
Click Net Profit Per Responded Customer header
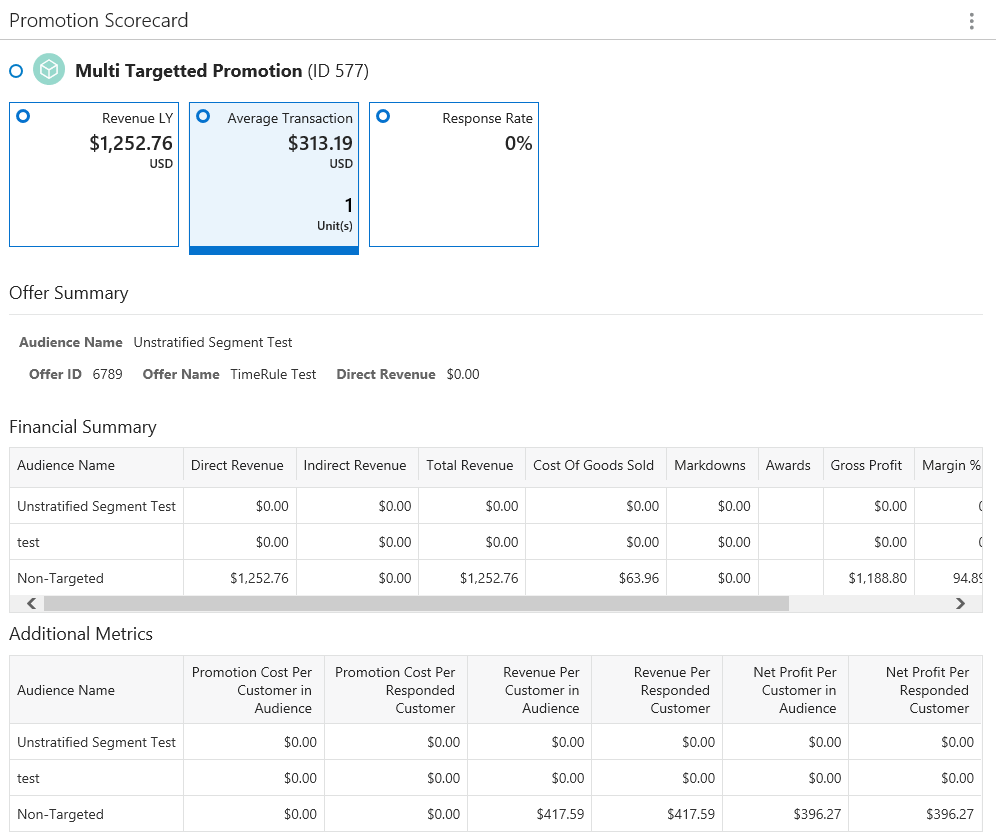pos(915,690)
